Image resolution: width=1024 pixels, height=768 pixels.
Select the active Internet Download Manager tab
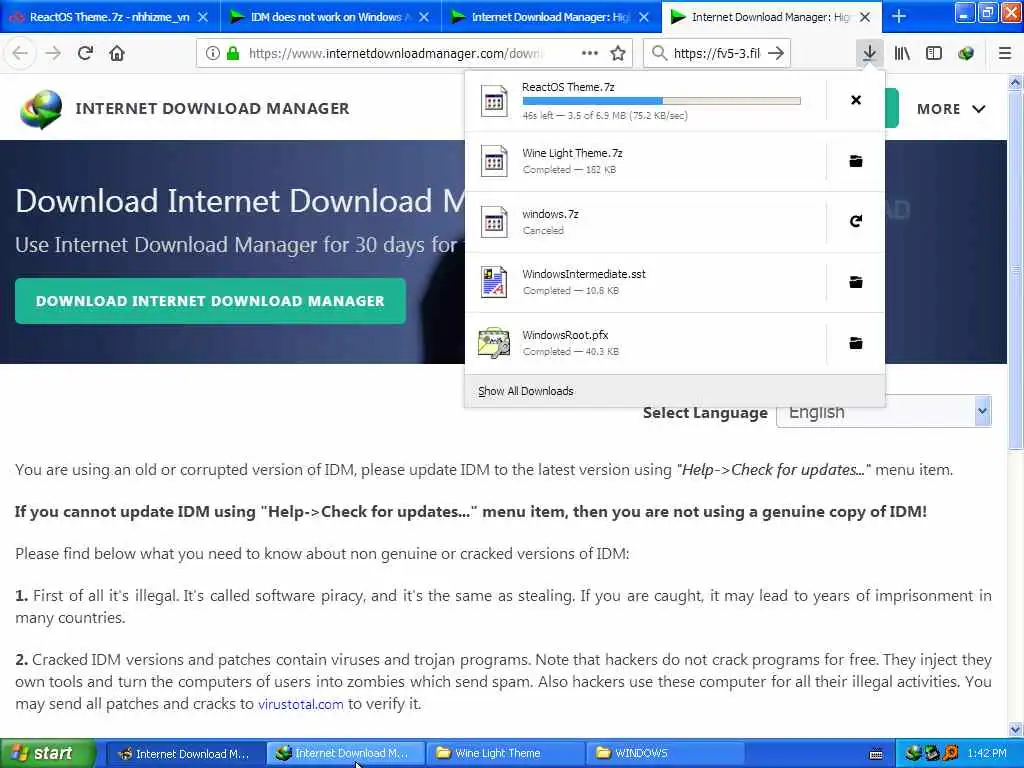771,17
